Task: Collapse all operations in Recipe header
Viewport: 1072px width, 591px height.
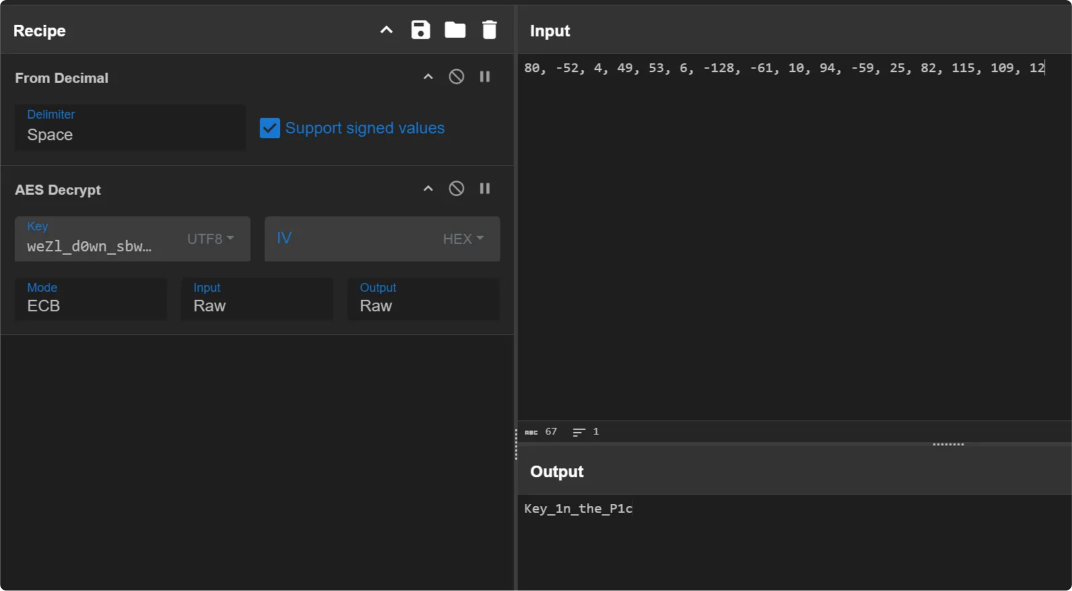Action: point(386,30)
